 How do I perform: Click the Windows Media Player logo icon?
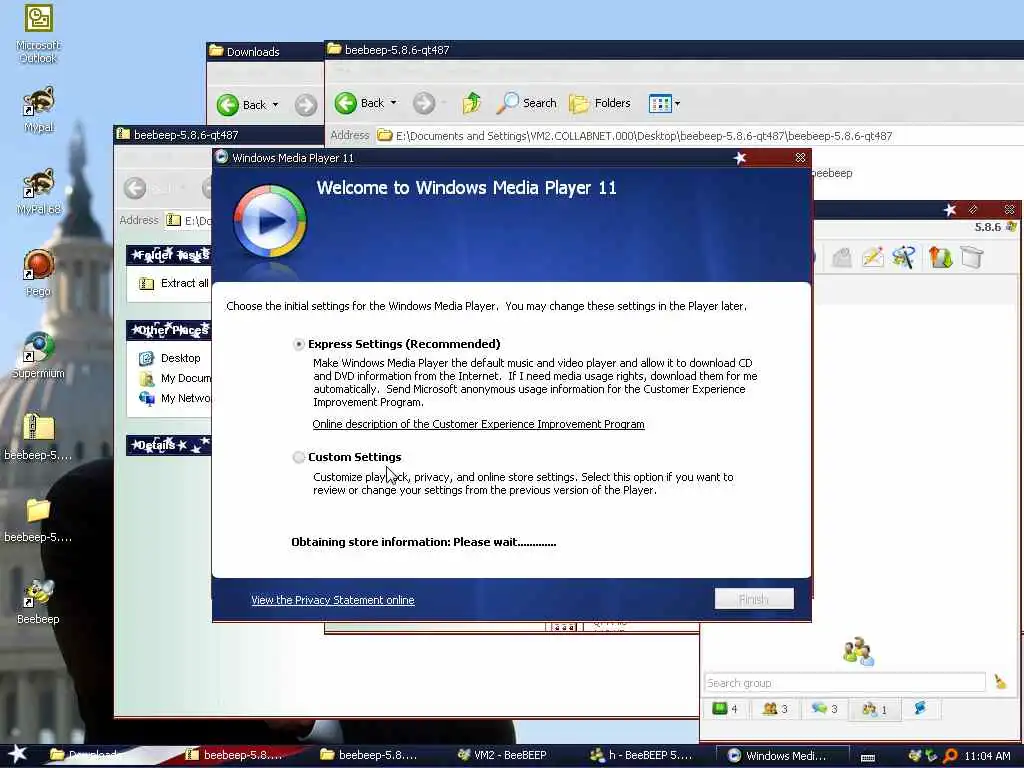tap(270, 222)
